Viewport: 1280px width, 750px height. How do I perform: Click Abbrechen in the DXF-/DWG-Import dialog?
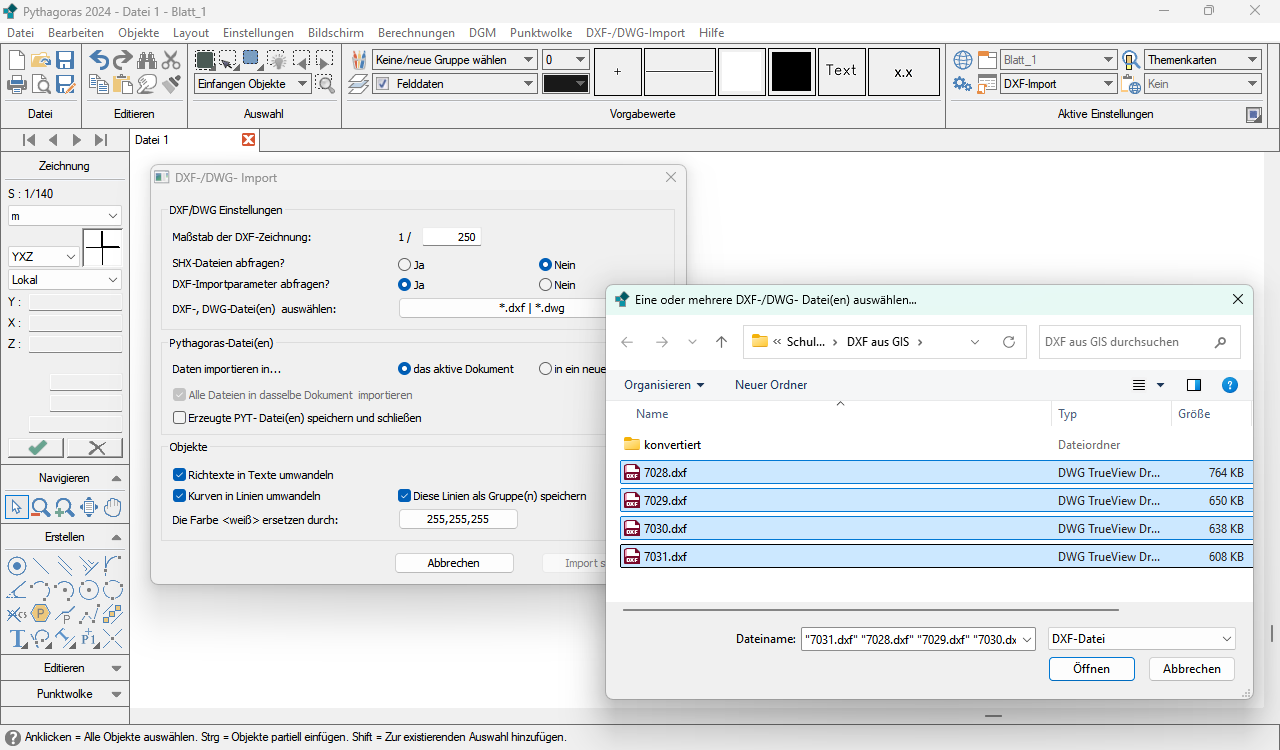(454, 563)
